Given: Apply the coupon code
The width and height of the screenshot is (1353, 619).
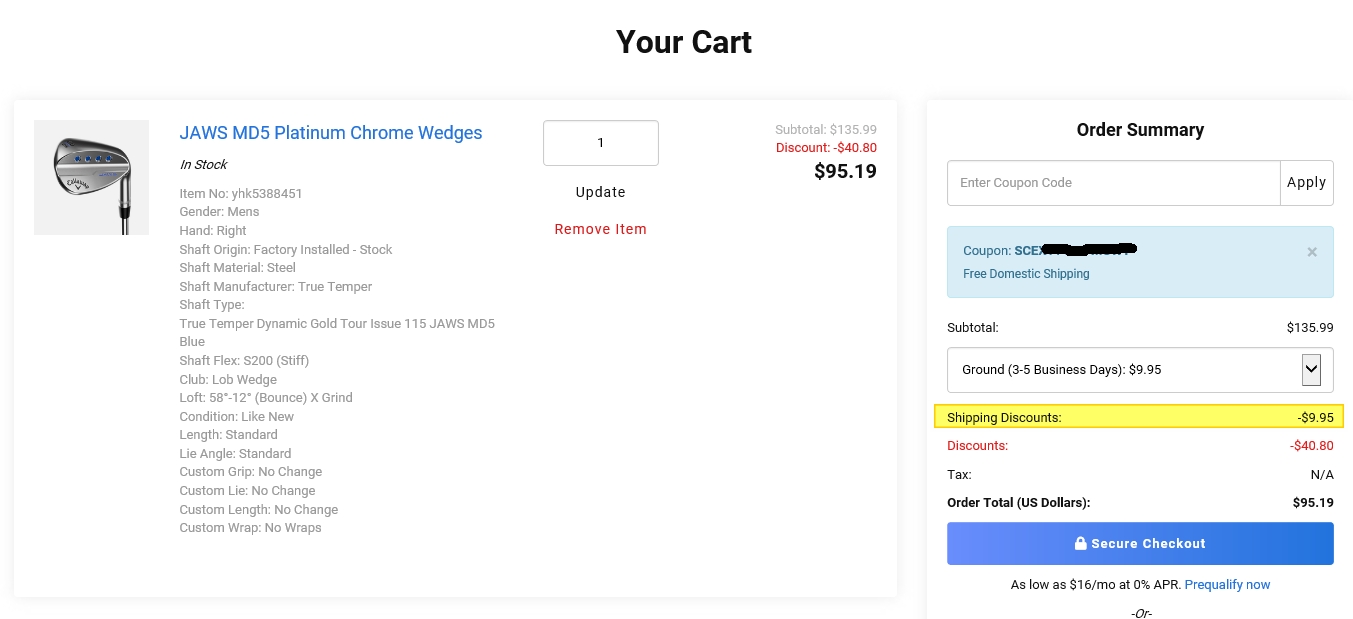Looking at the screenshot, I should [x=1306, y=183].
